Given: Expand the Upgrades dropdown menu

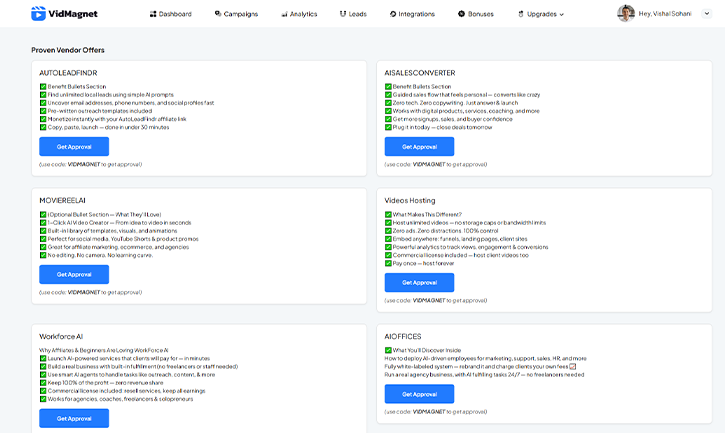Looking at the screenshot, I should [x=541, y=14].
